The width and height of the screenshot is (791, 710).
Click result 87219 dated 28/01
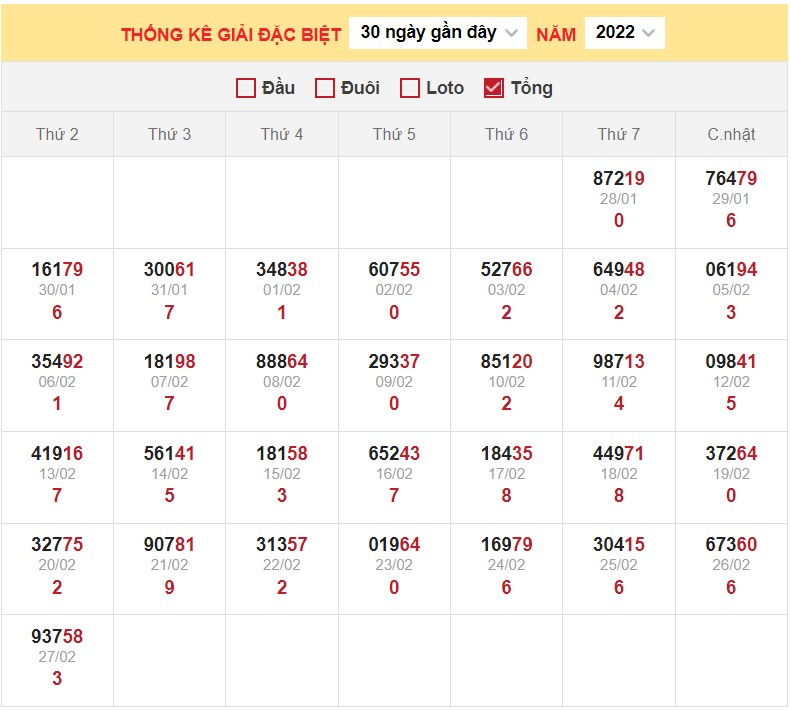(x=619, y=179)
